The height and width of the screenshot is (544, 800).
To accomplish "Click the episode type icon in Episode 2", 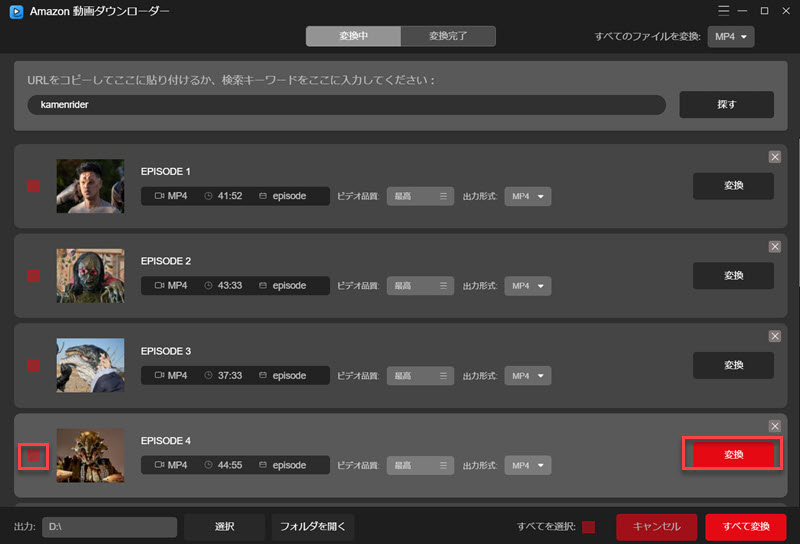I will coord(263,286).
